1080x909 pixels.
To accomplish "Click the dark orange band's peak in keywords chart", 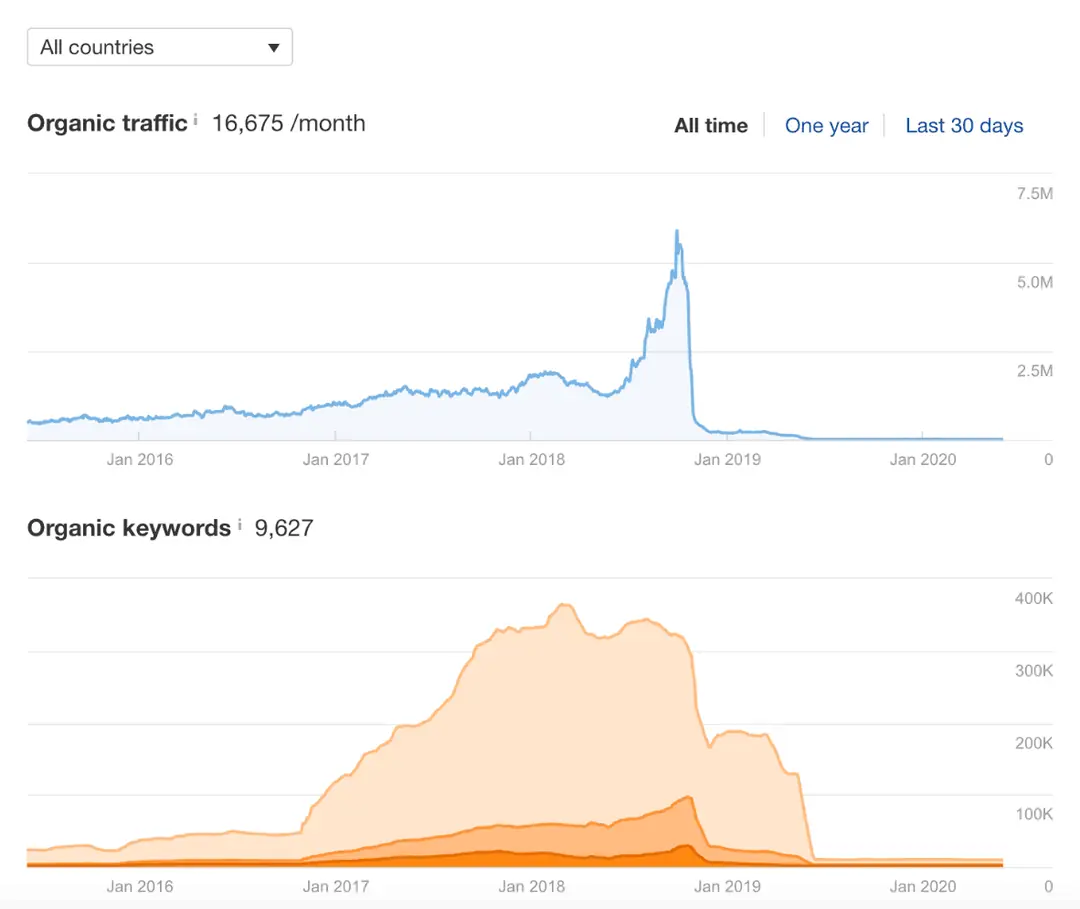I will coord(684,846).
